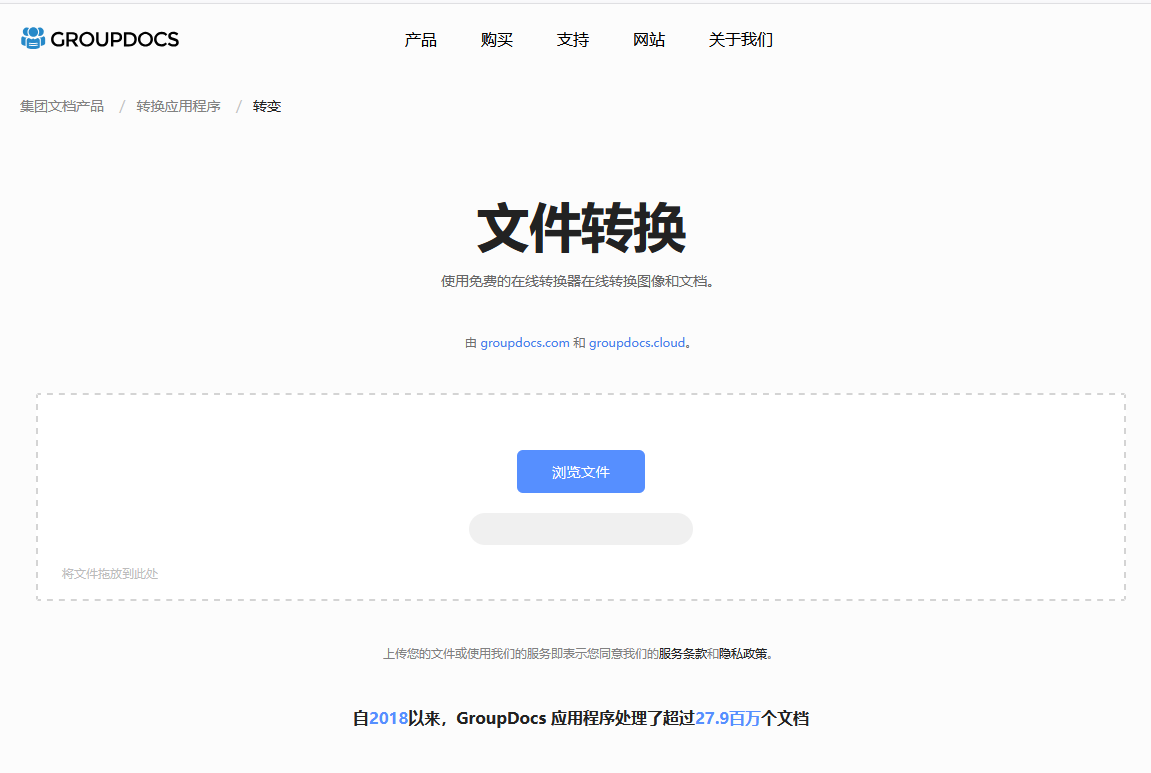Go to 转换应用程序 breadcrumb
The image size is (1151, 773).
pyautogui.click(x=178, y=106)
